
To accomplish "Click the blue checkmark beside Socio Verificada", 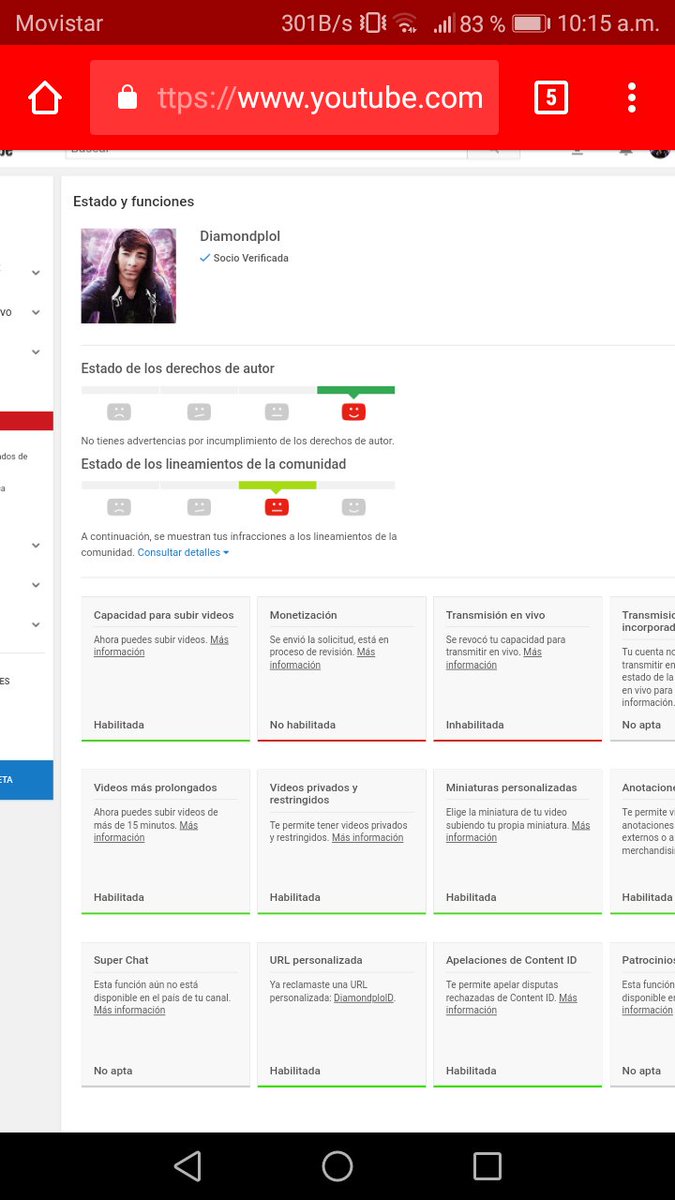I will (x=205, y=258).
